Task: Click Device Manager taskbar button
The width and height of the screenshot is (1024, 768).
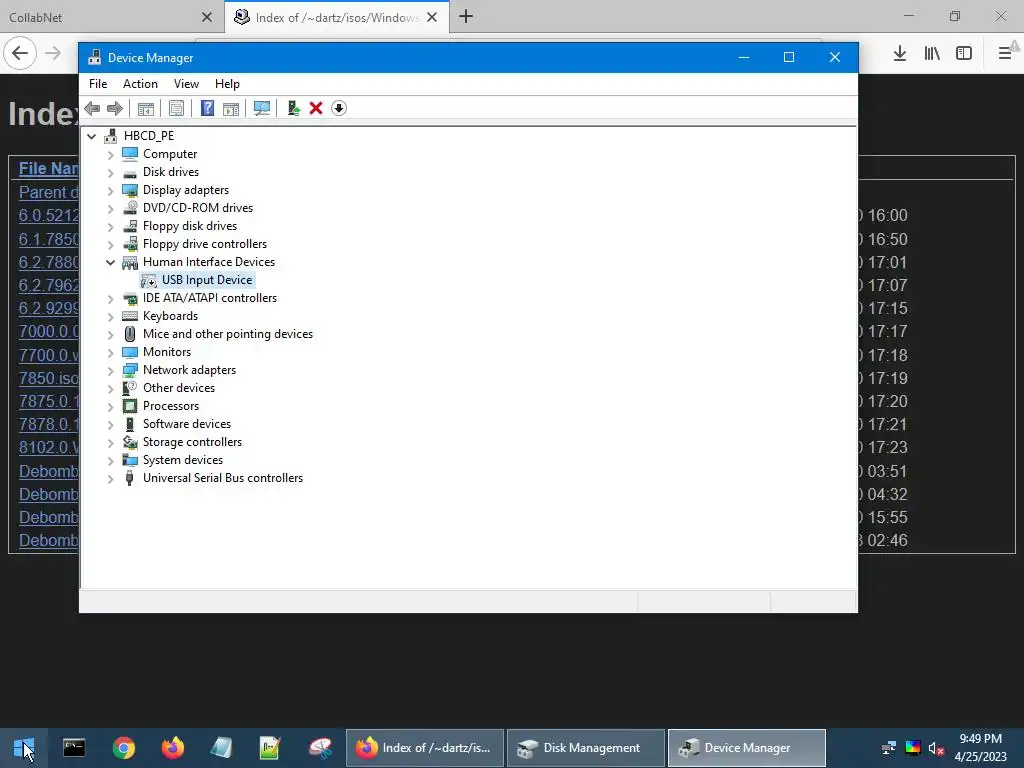Action: point(746,748)
